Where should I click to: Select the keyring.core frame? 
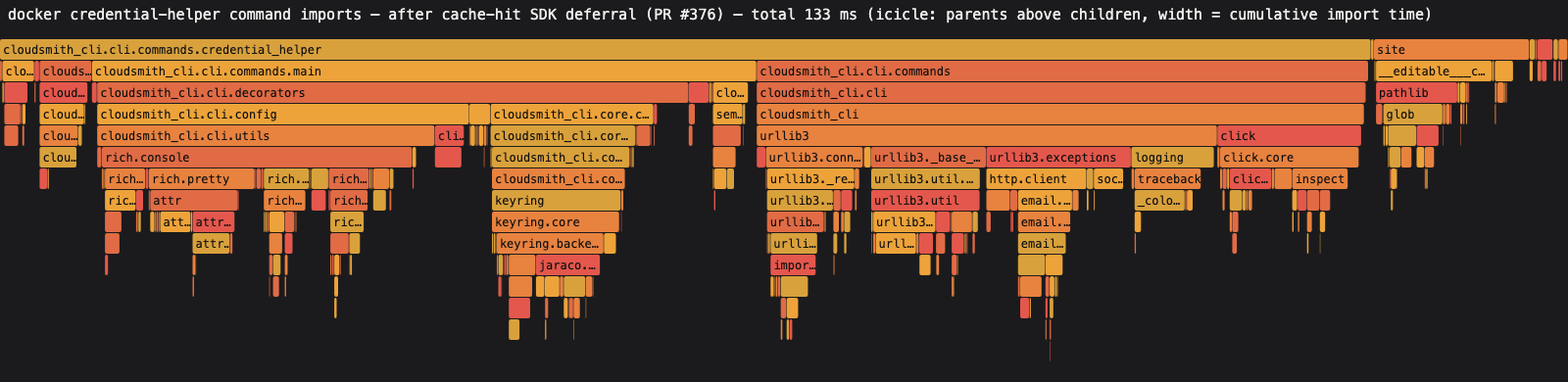(555, 222)
